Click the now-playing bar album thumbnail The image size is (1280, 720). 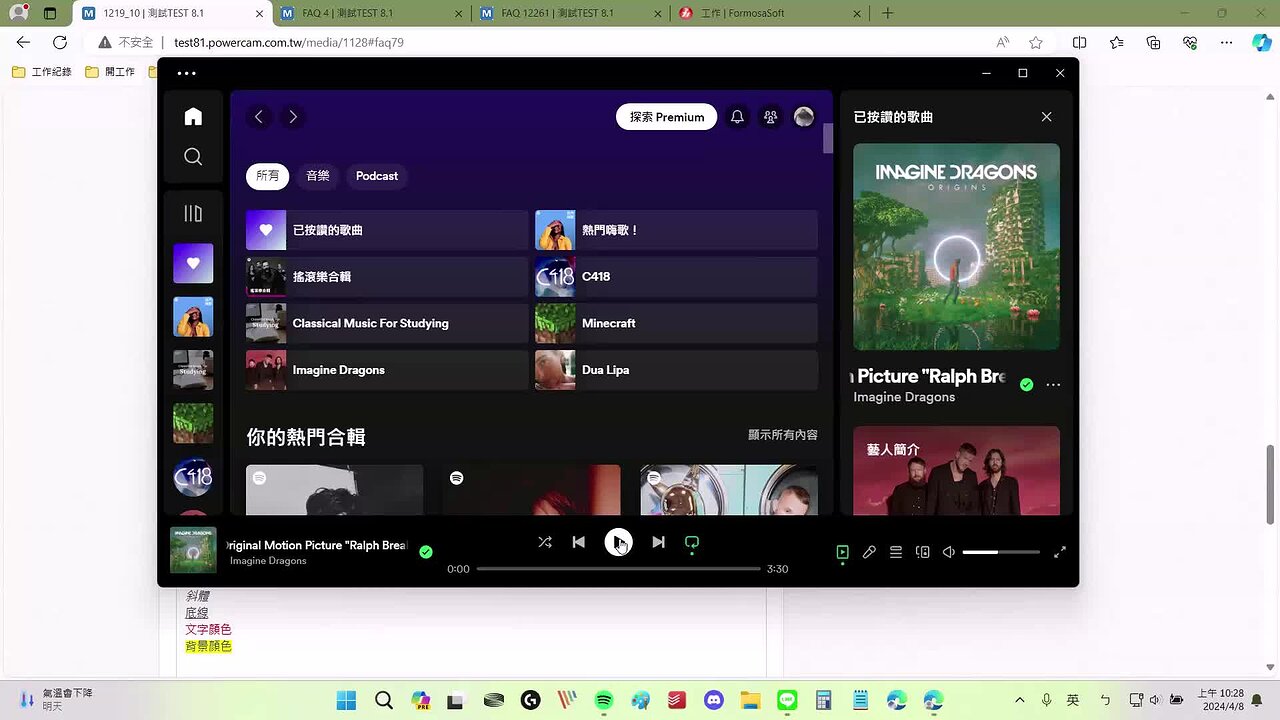tap(193, 550)
